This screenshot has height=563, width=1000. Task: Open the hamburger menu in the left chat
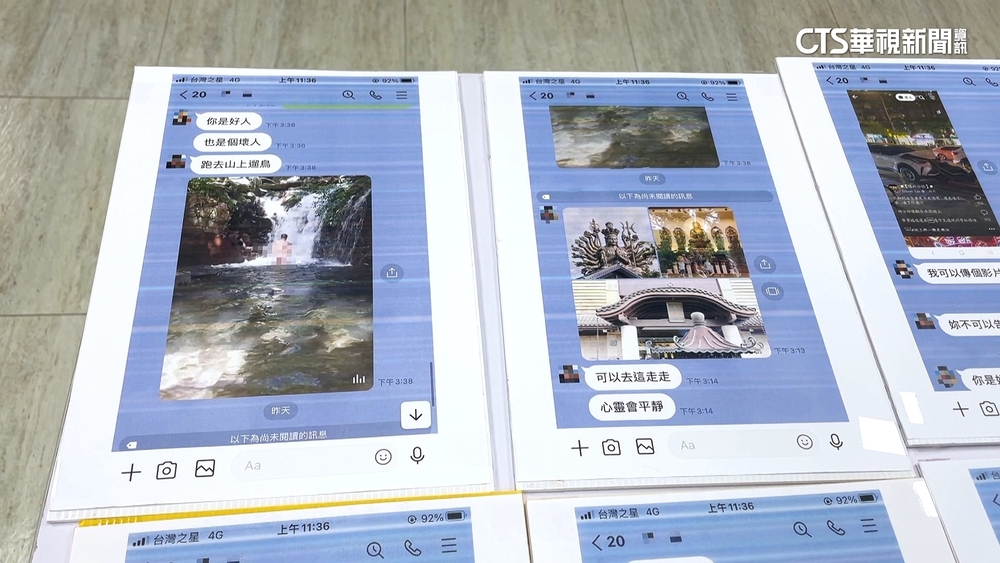pyautogui.click(x=402, y=95)
